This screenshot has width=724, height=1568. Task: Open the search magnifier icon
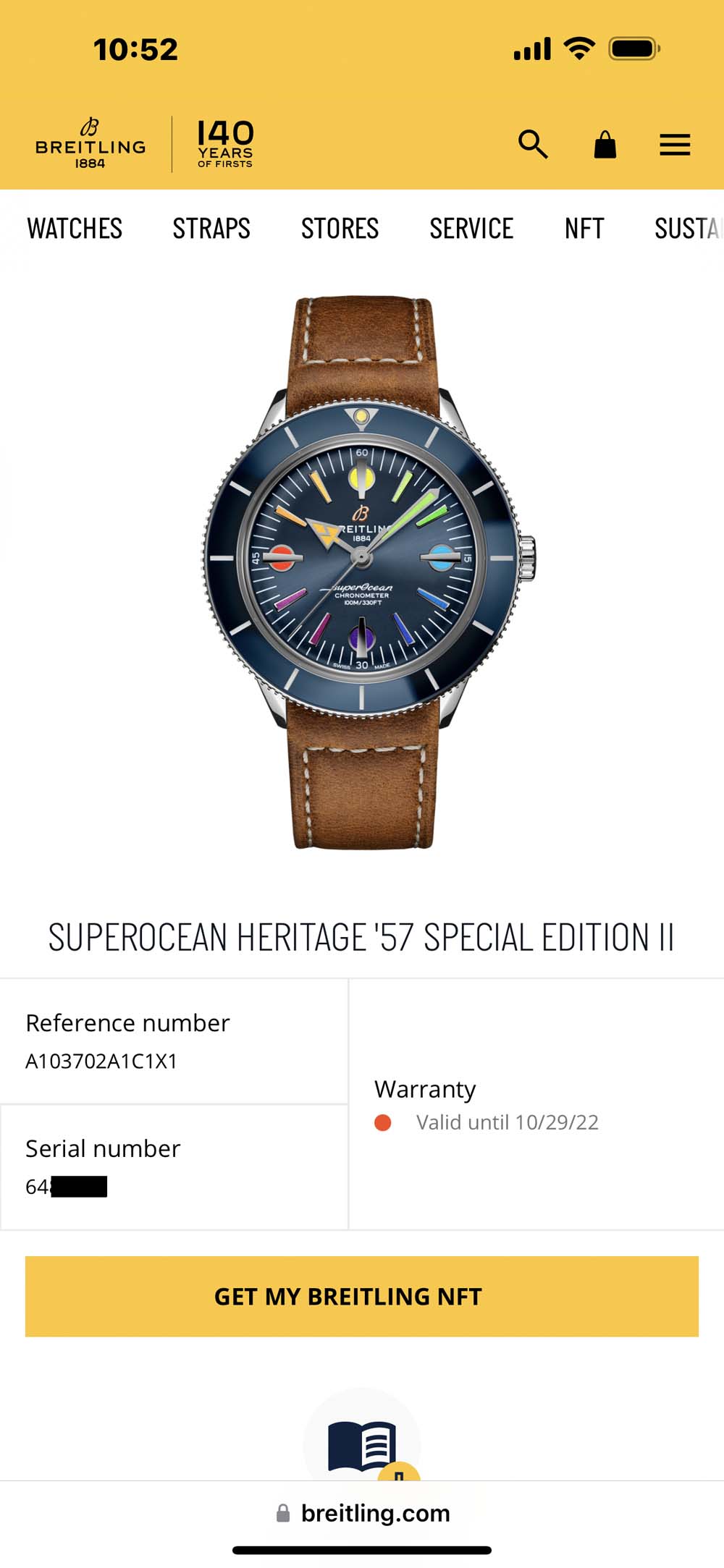pyautogui.click(x=533, y=144)
